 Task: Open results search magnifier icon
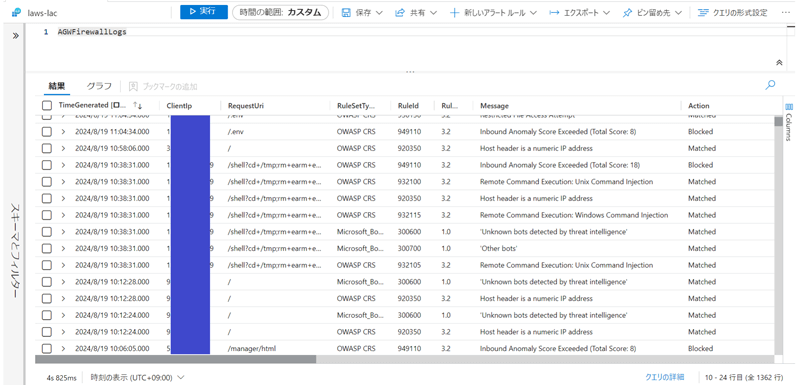(x=771, y=85)
